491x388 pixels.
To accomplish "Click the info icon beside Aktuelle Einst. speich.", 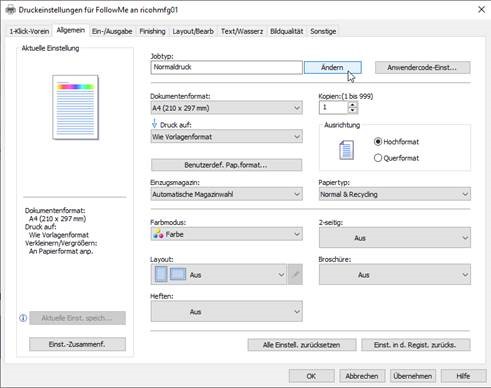I will (x=23, y=318).
